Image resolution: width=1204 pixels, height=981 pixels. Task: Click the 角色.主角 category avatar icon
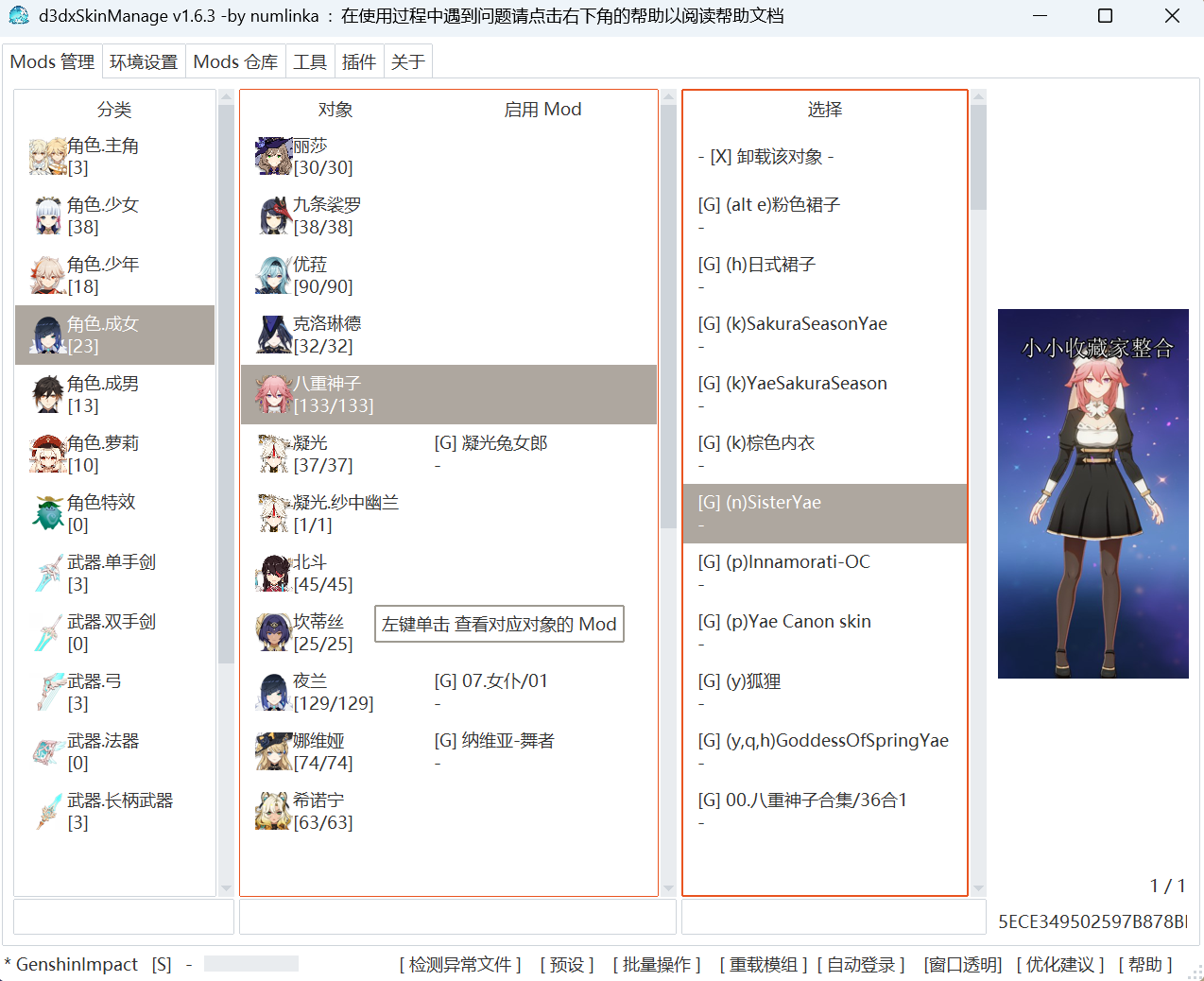tap(47, 157)
